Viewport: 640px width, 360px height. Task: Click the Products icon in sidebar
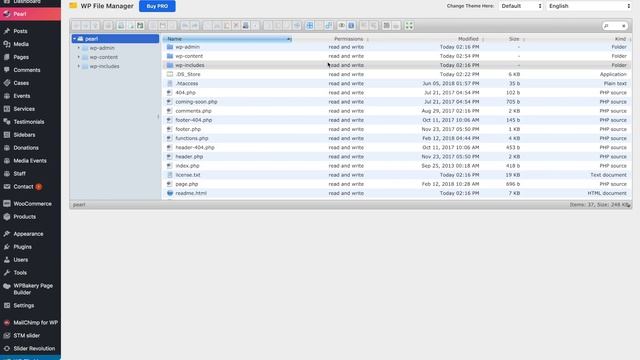[7, 217]
